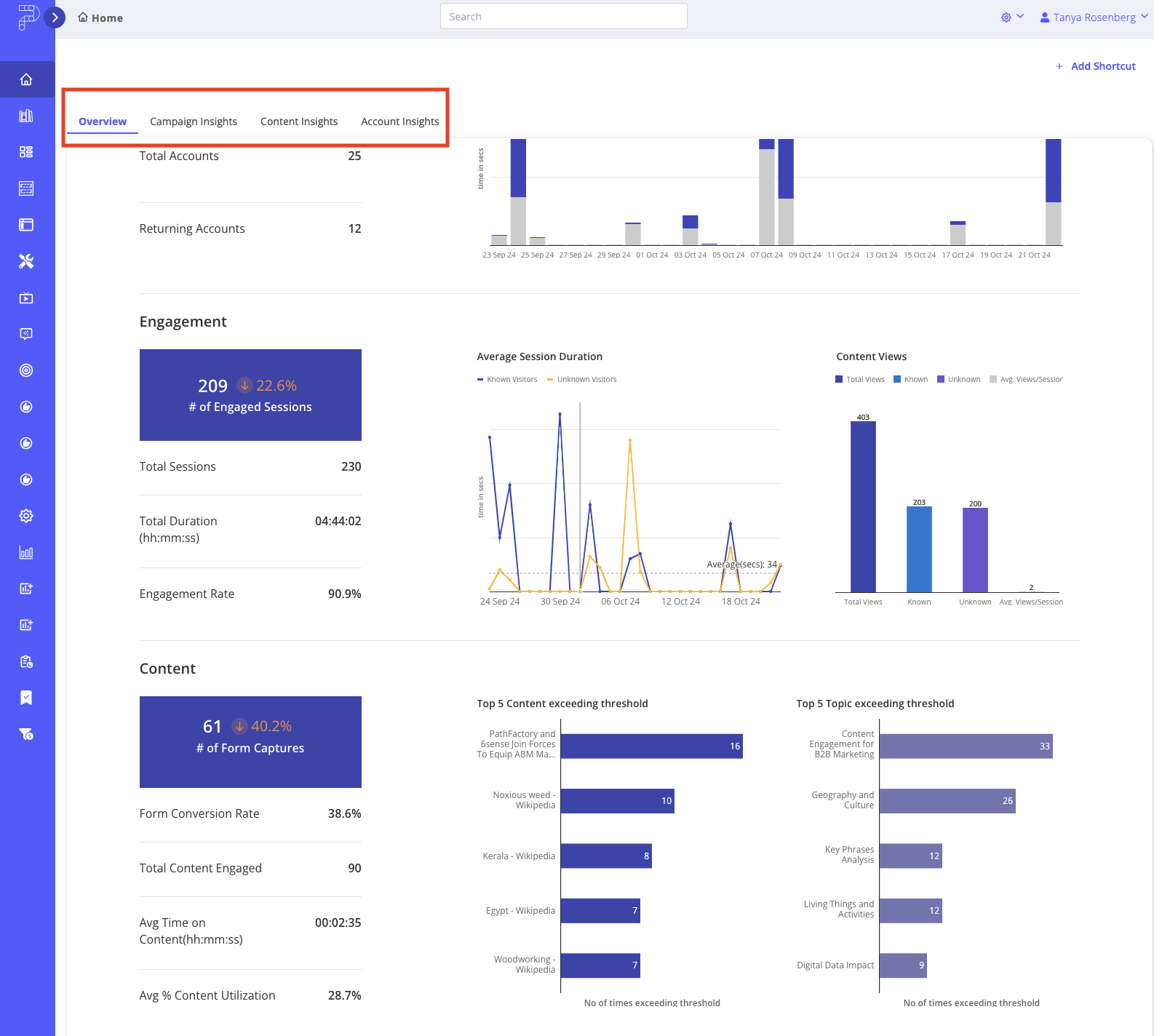Open the TV video player sidebar icon
Image resolution: width=1154 pixels, height=1036 pixels.
pyautogui.click(x=26, y=298)
